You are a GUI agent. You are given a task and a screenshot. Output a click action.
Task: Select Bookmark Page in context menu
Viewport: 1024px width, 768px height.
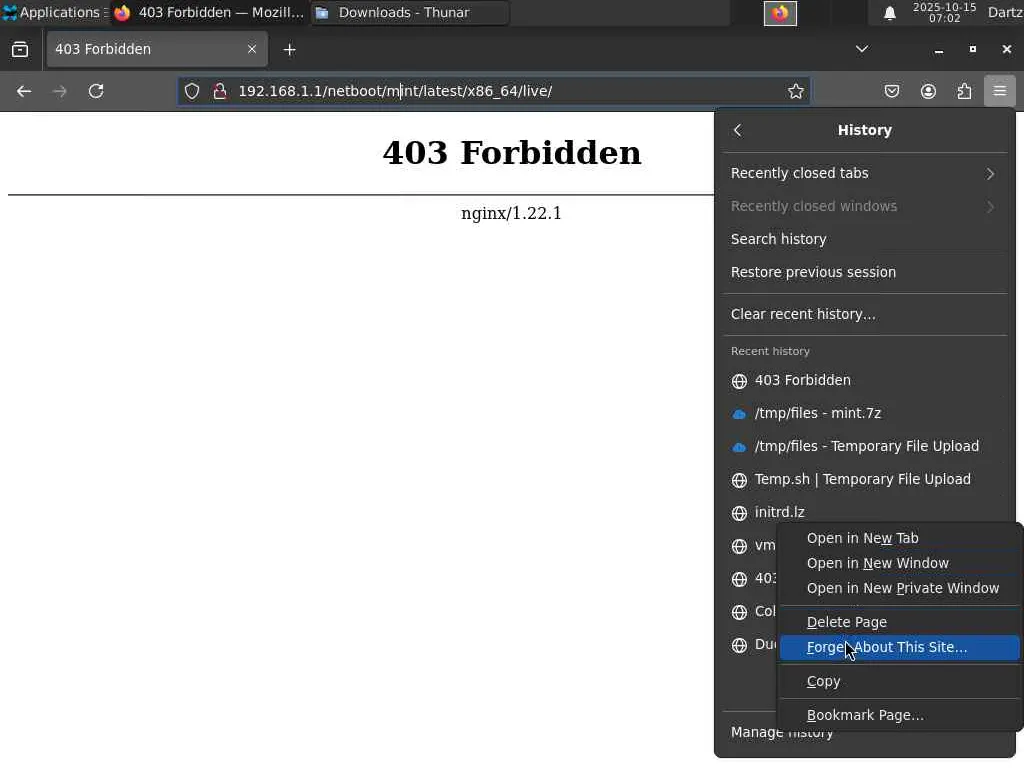(x=899, y=715)
